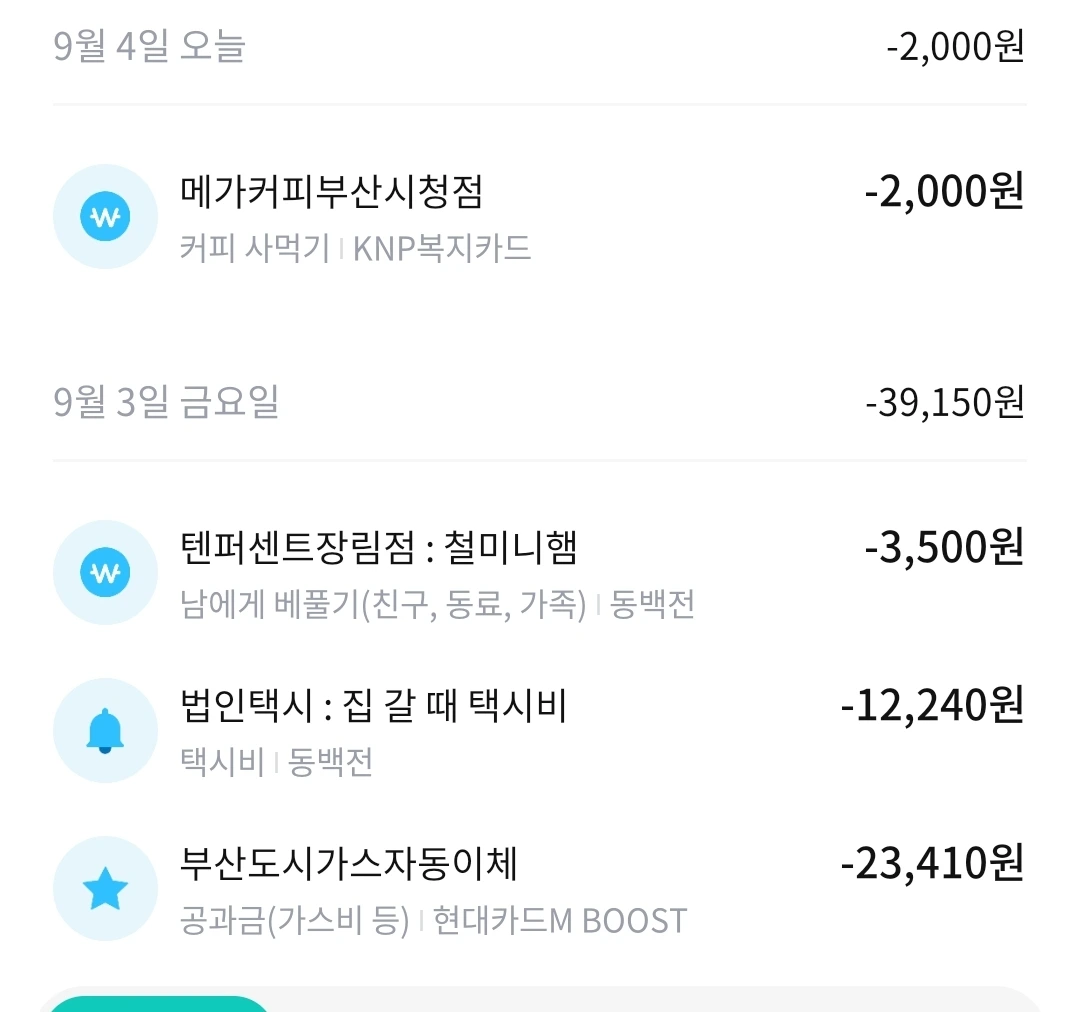Select the -23,410원 gas bill amount
This screenshot has height=1012, width=1080.
pyautogui.click(x=932, y=864)
